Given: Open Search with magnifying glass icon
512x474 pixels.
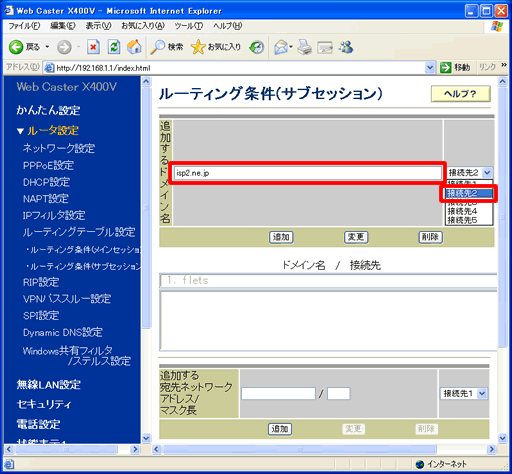Looking at the screenshot, I should [x=166, y=47].
